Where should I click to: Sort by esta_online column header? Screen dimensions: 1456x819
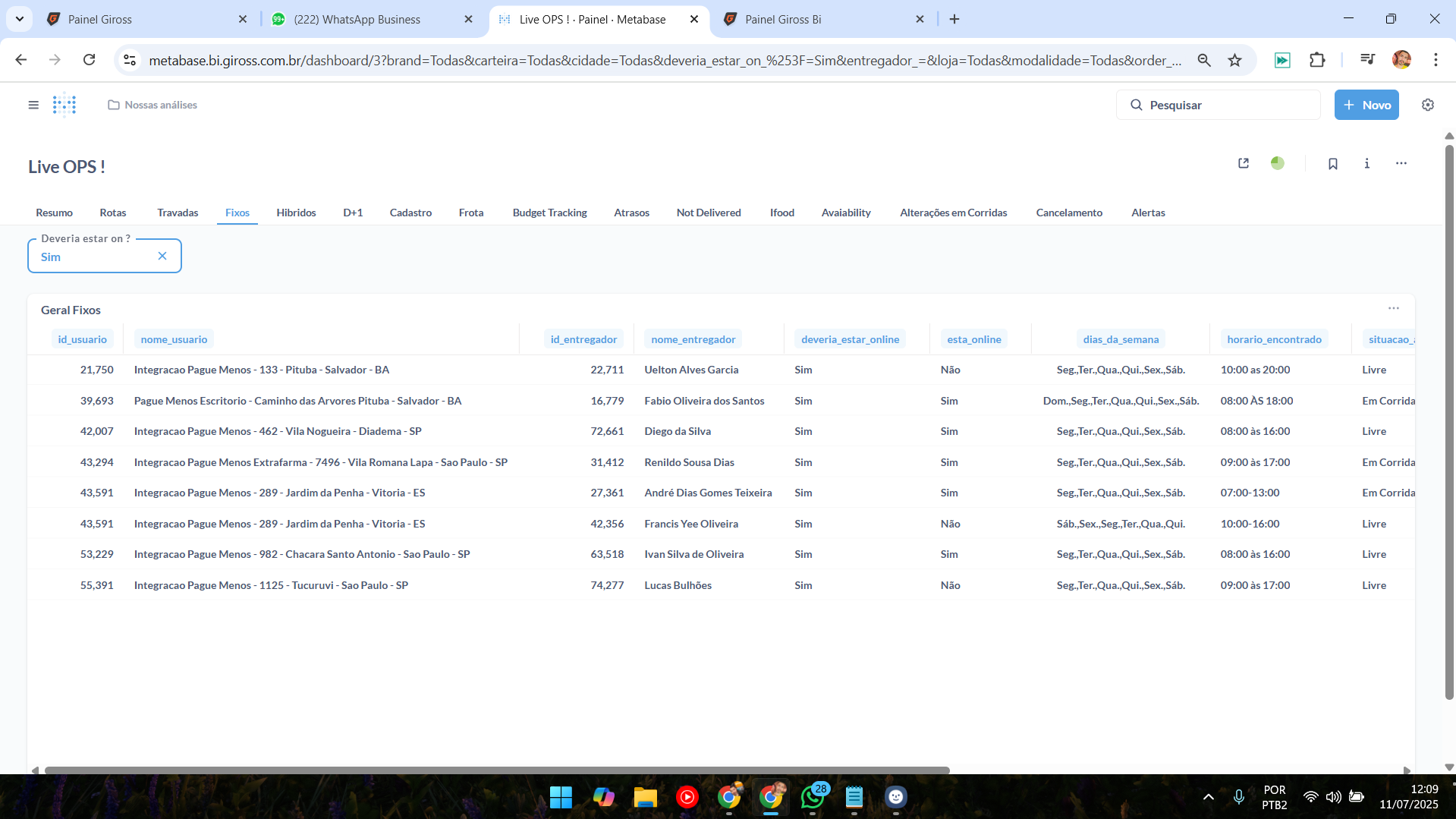point(973,339)
